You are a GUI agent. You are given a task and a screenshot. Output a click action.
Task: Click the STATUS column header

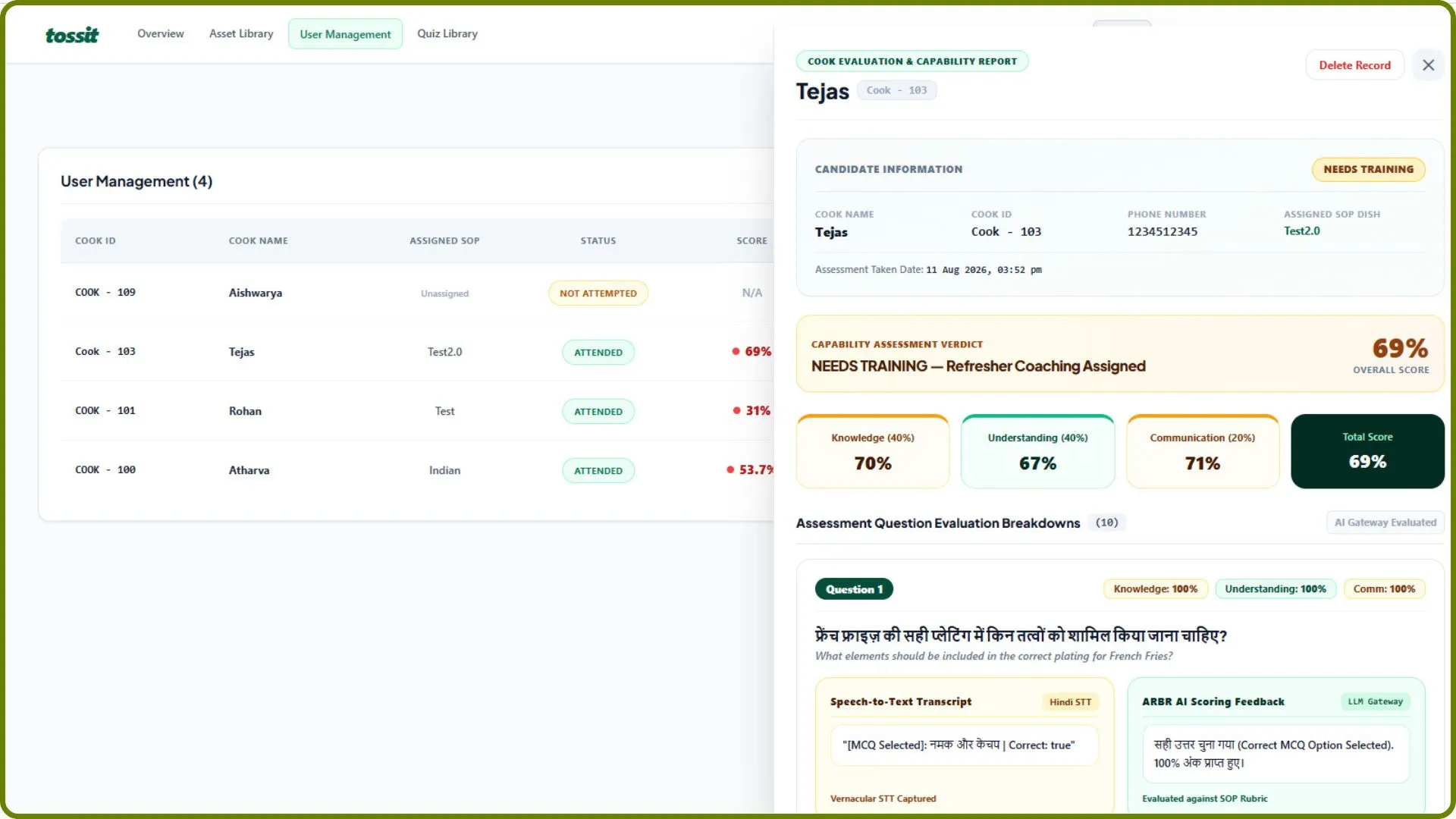(598, 241)
